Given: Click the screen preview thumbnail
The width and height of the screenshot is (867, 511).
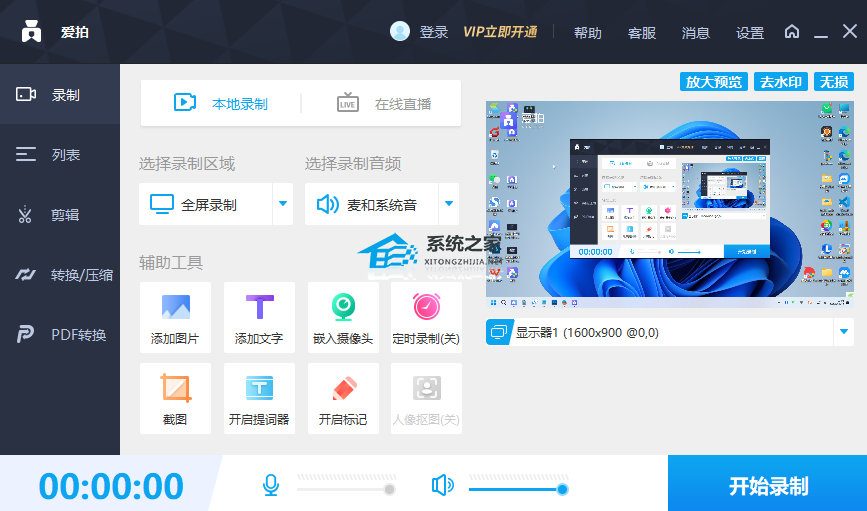Looking at the screenshot, I should click(x=670, y=204).
